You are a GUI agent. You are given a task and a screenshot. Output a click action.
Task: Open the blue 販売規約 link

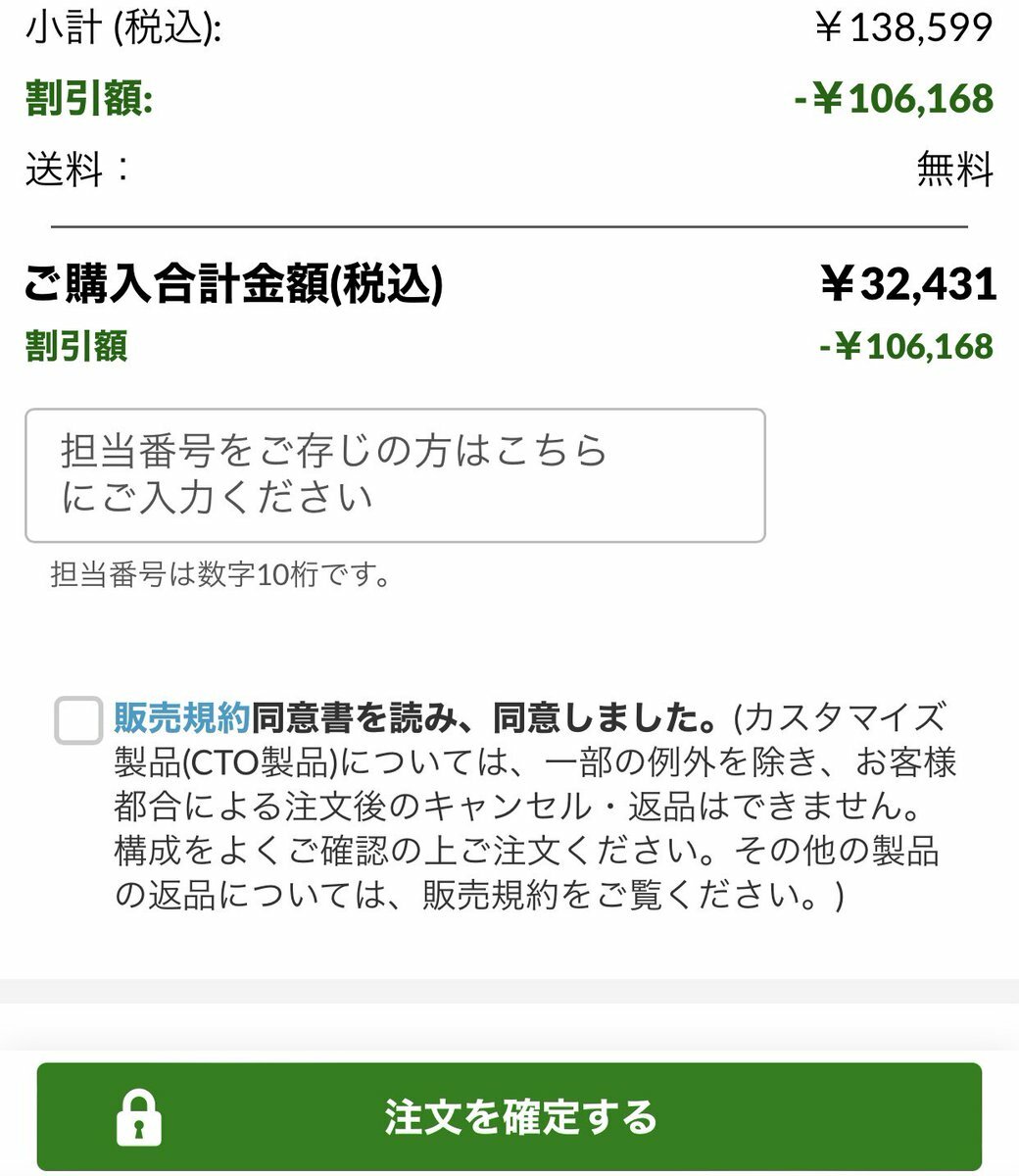182,718
